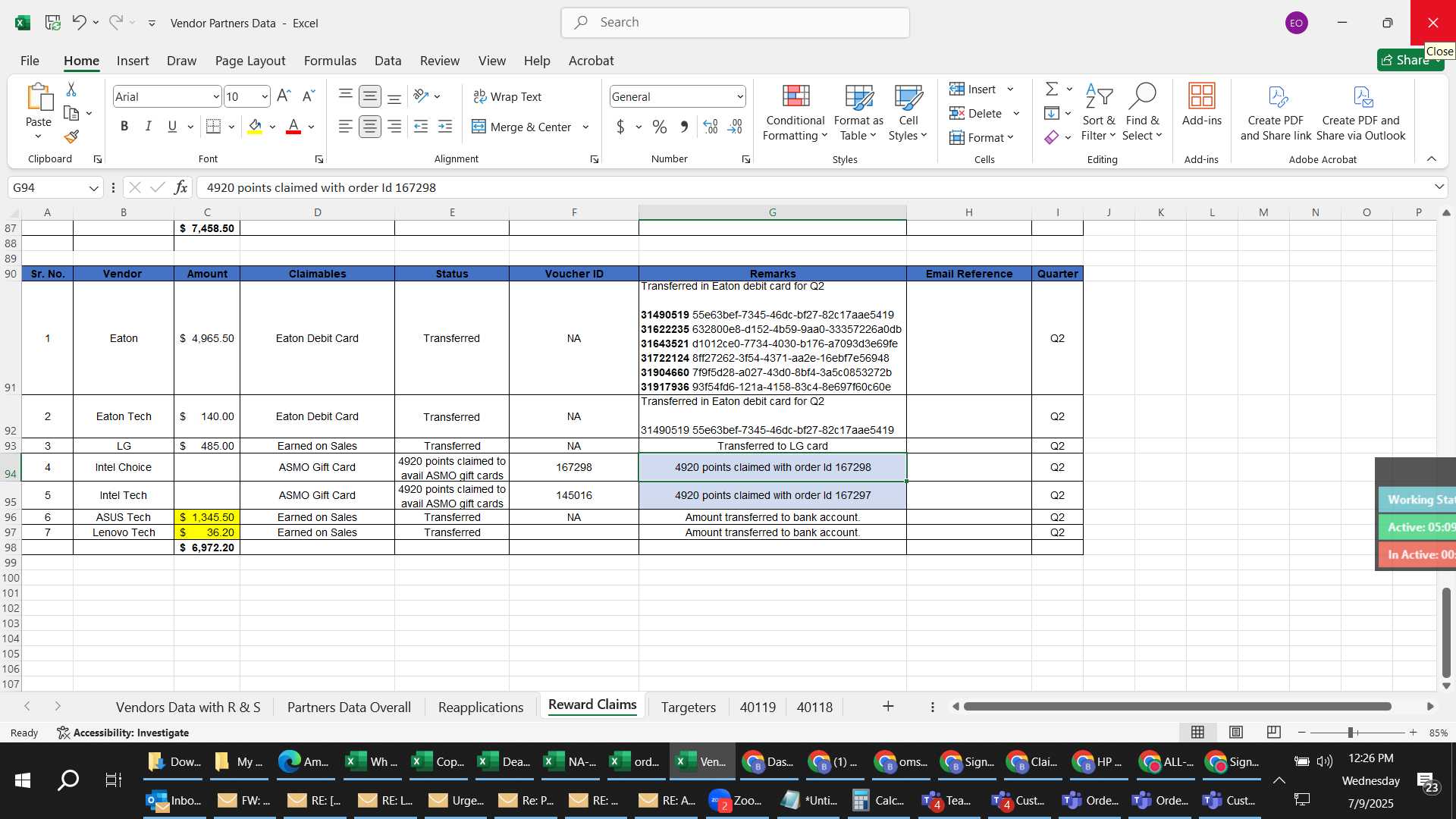Open the number format dropdown showing General
The width and height of the screenshot is (1456, 819).
[x=739, y=97]
